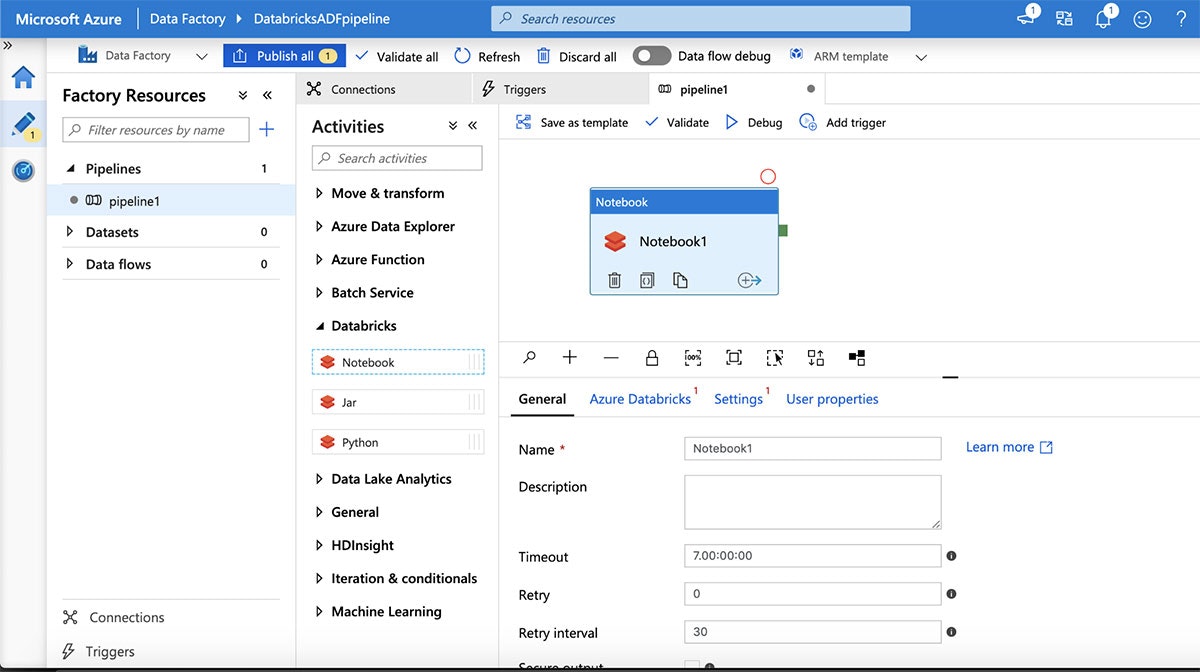
Task: Zoom out on canvas with minus icon
Action: click(x=611, y=357)
